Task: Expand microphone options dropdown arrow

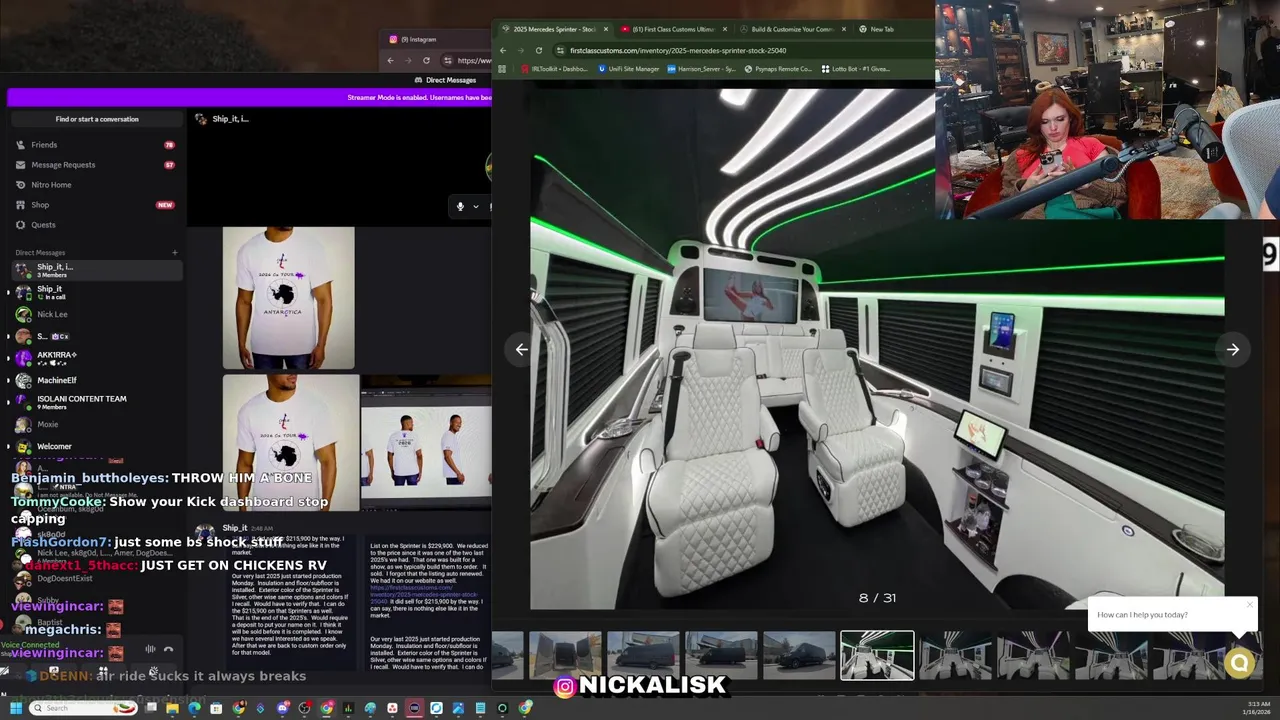Action: point(476,206)
